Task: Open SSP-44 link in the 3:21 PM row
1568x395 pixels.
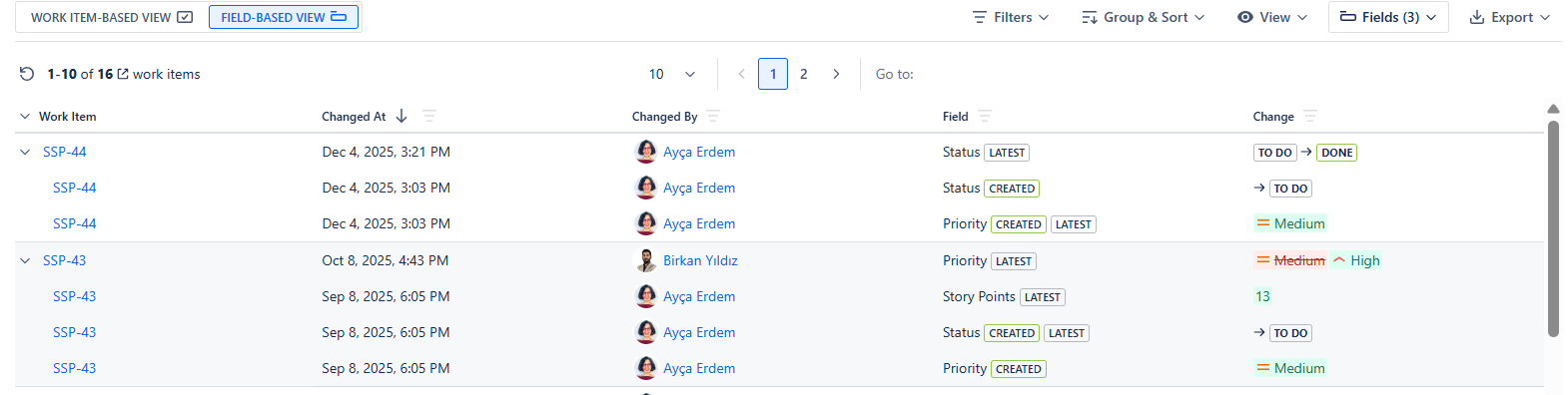Action: [65, 153]
